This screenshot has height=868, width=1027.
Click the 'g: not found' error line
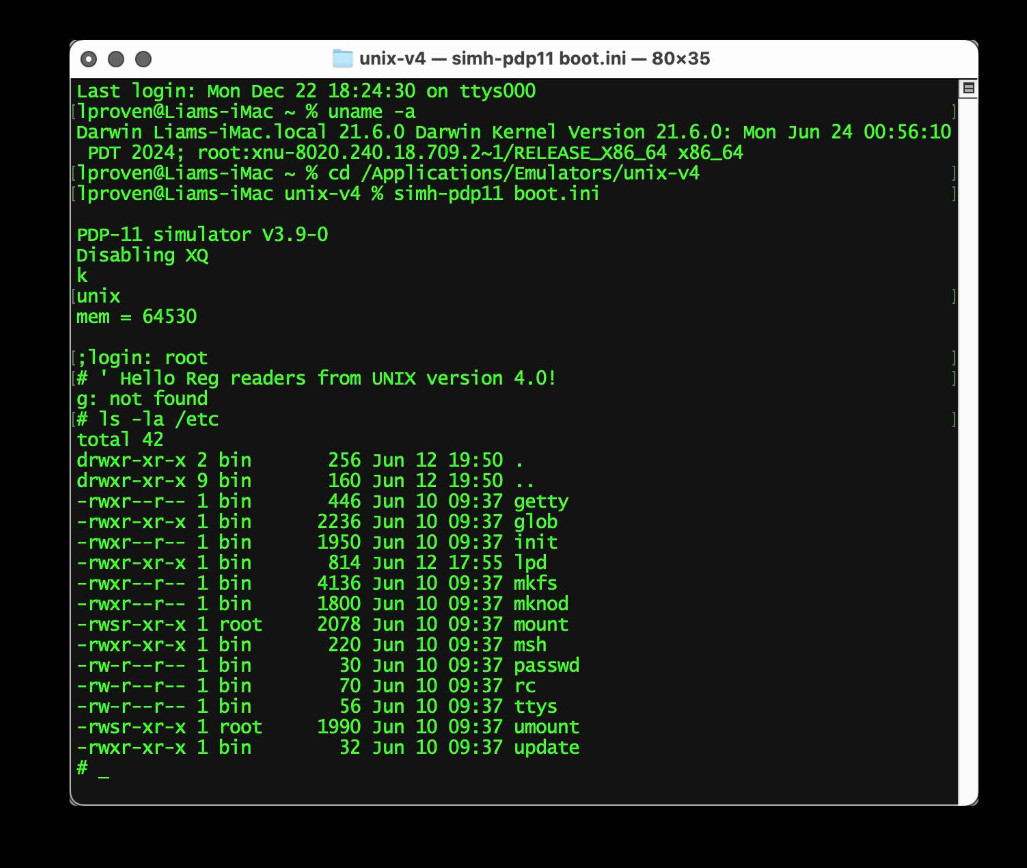(142, 399)
